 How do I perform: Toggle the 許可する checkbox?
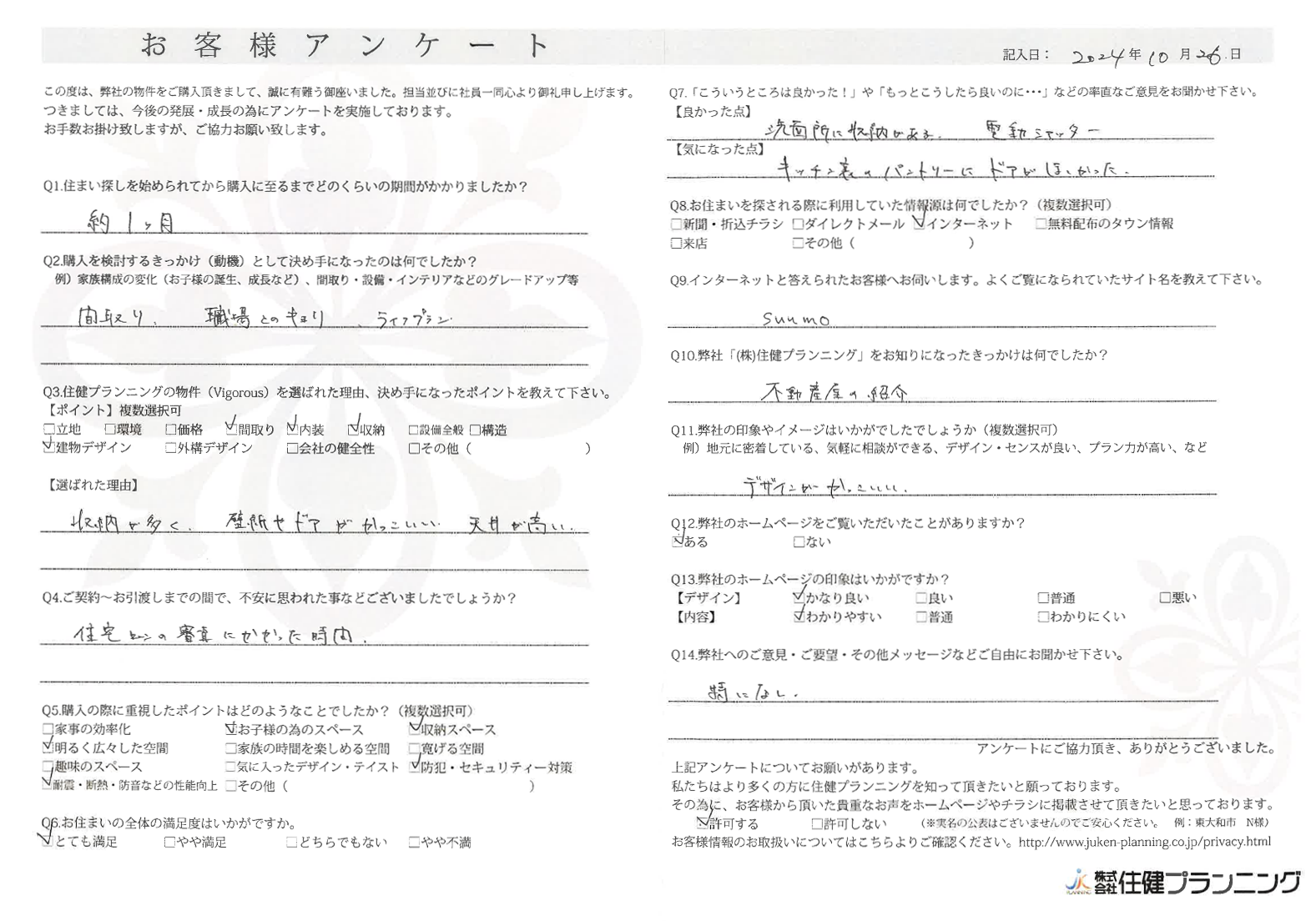pyautogui.click(x=701, y=824)
